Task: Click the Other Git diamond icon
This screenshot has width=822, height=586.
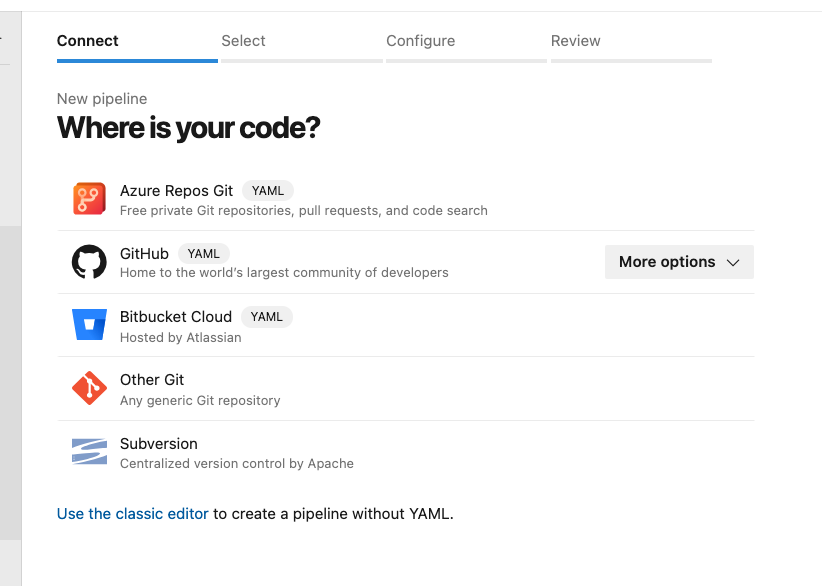Action: tap(89, 388)
